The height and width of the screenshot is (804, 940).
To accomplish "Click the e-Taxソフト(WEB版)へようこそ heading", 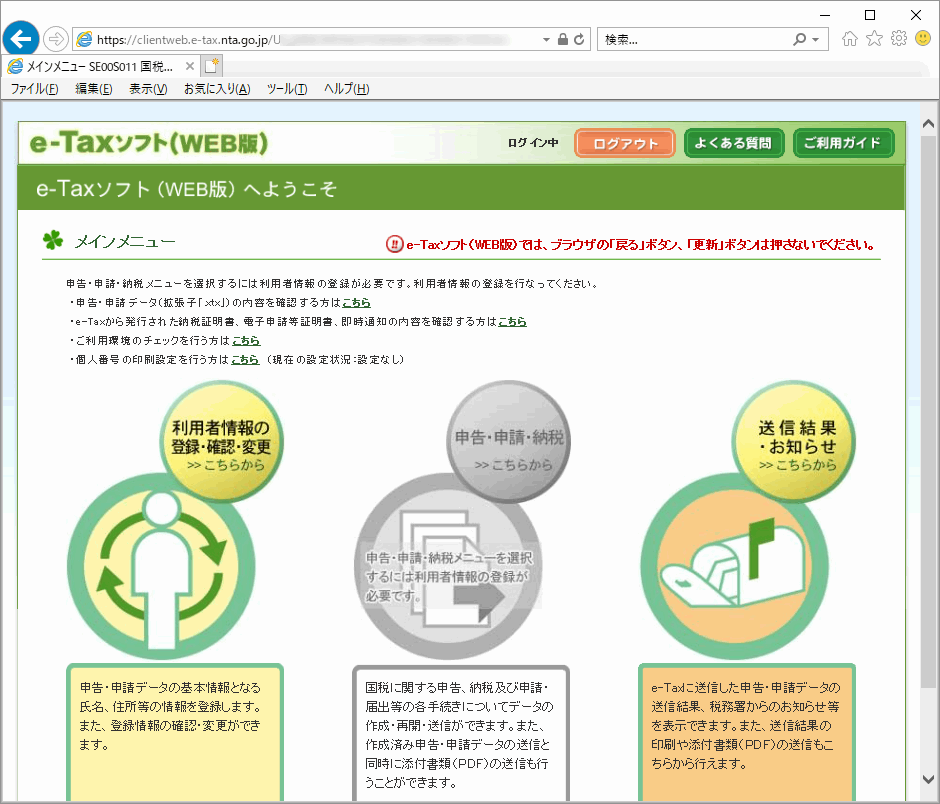I will click(x=186, y=189).
